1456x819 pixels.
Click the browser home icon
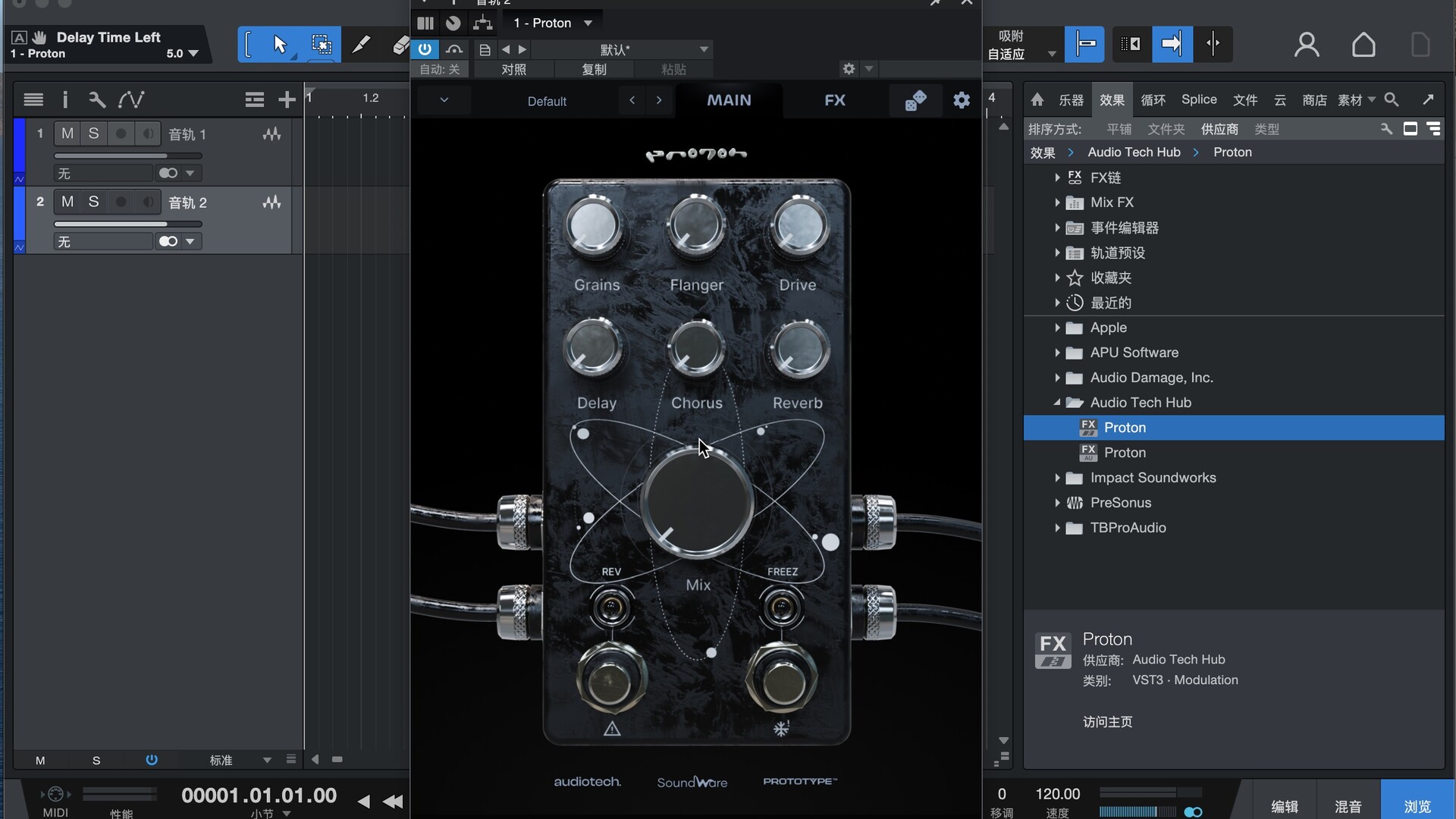(x=1037, y=99)
